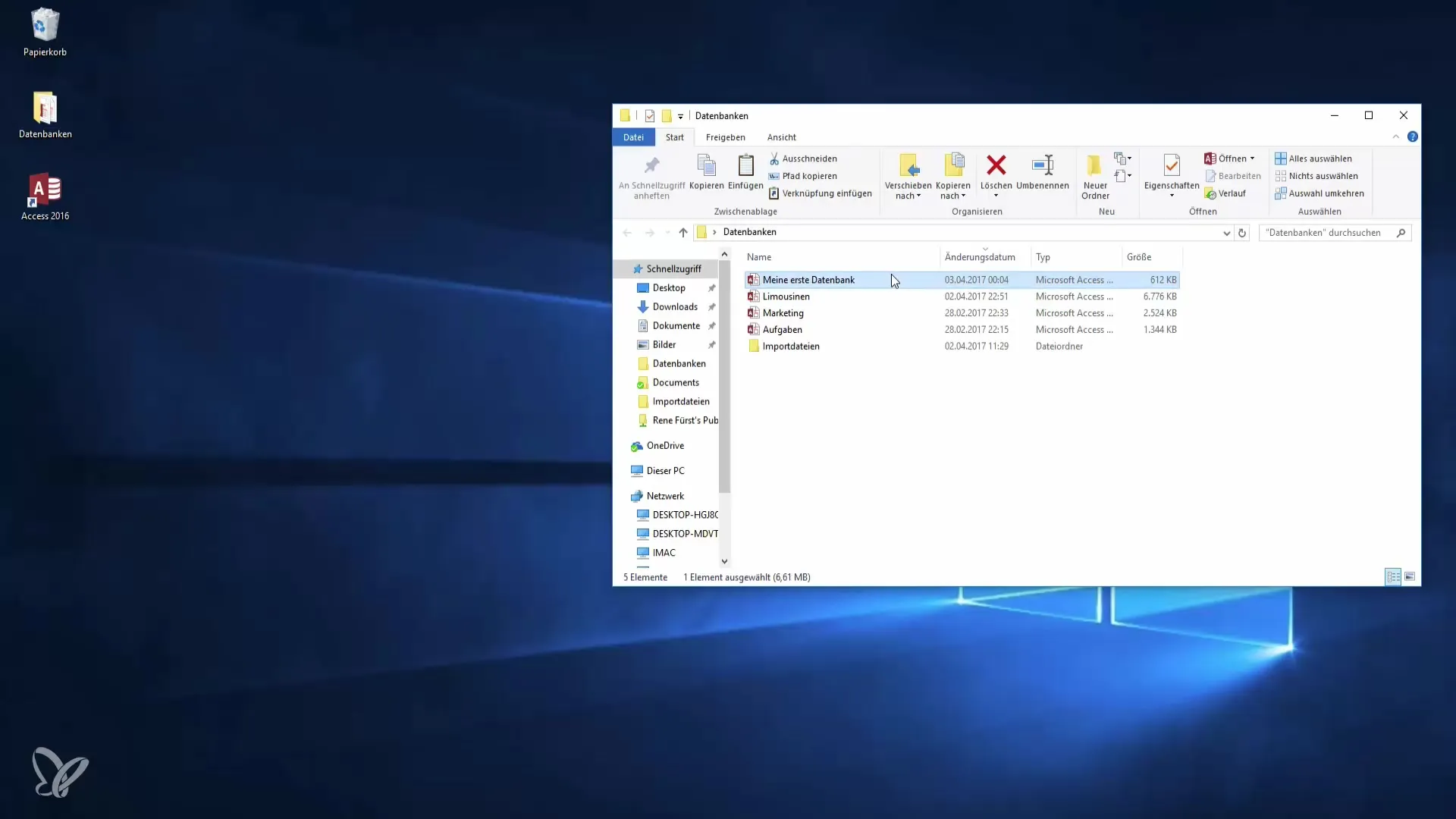Open the Datei menu tab
This screenshot has height=819, width=1456.
tap(633, 137)
